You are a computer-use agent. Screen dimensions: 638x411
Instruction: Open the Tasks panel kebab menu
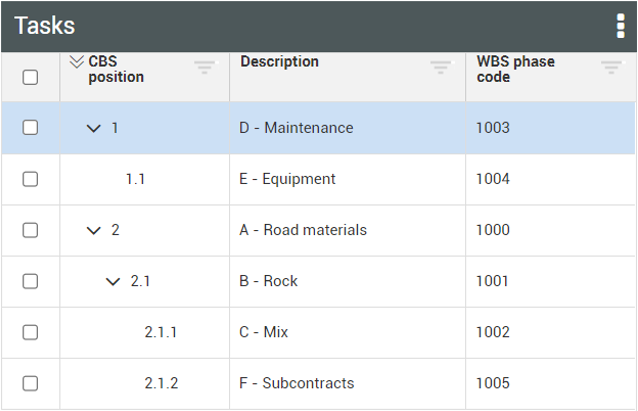point(620,26)
